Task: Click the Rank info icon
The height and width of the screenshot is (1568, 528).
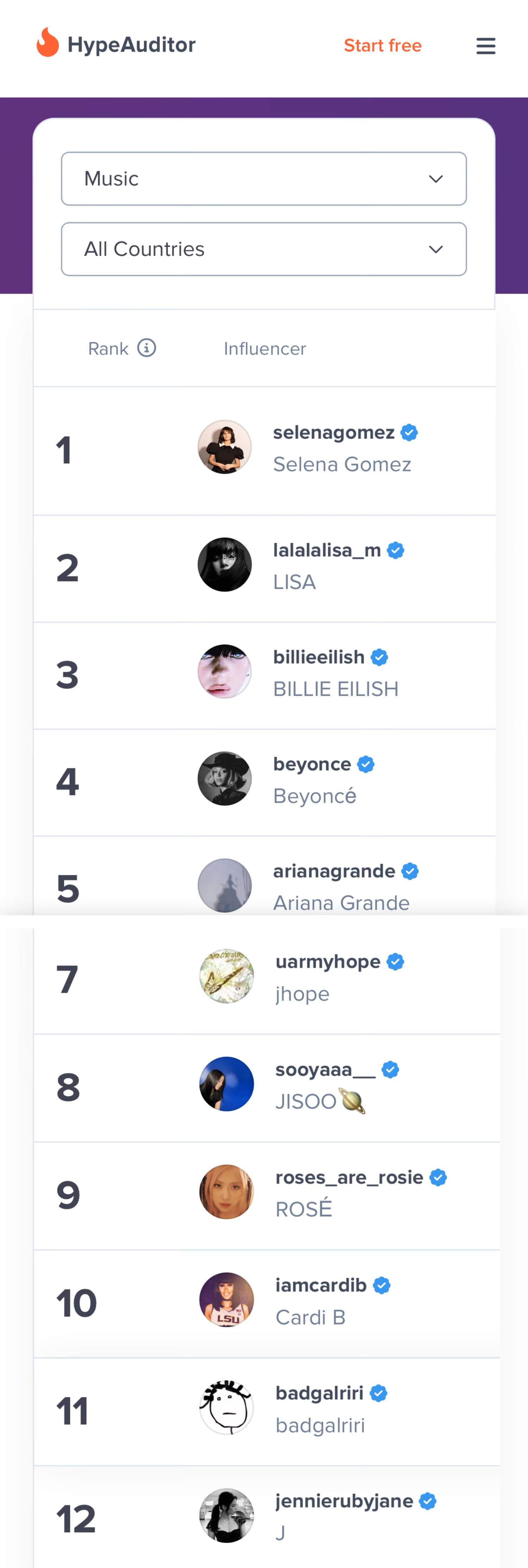Action: point(146,347)
